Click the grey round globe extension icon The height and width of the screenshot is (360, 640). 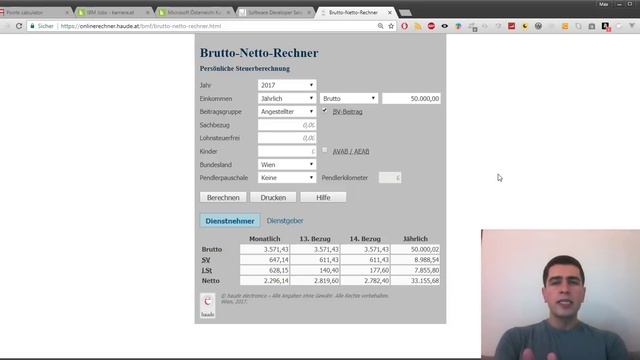coord(538,26)
